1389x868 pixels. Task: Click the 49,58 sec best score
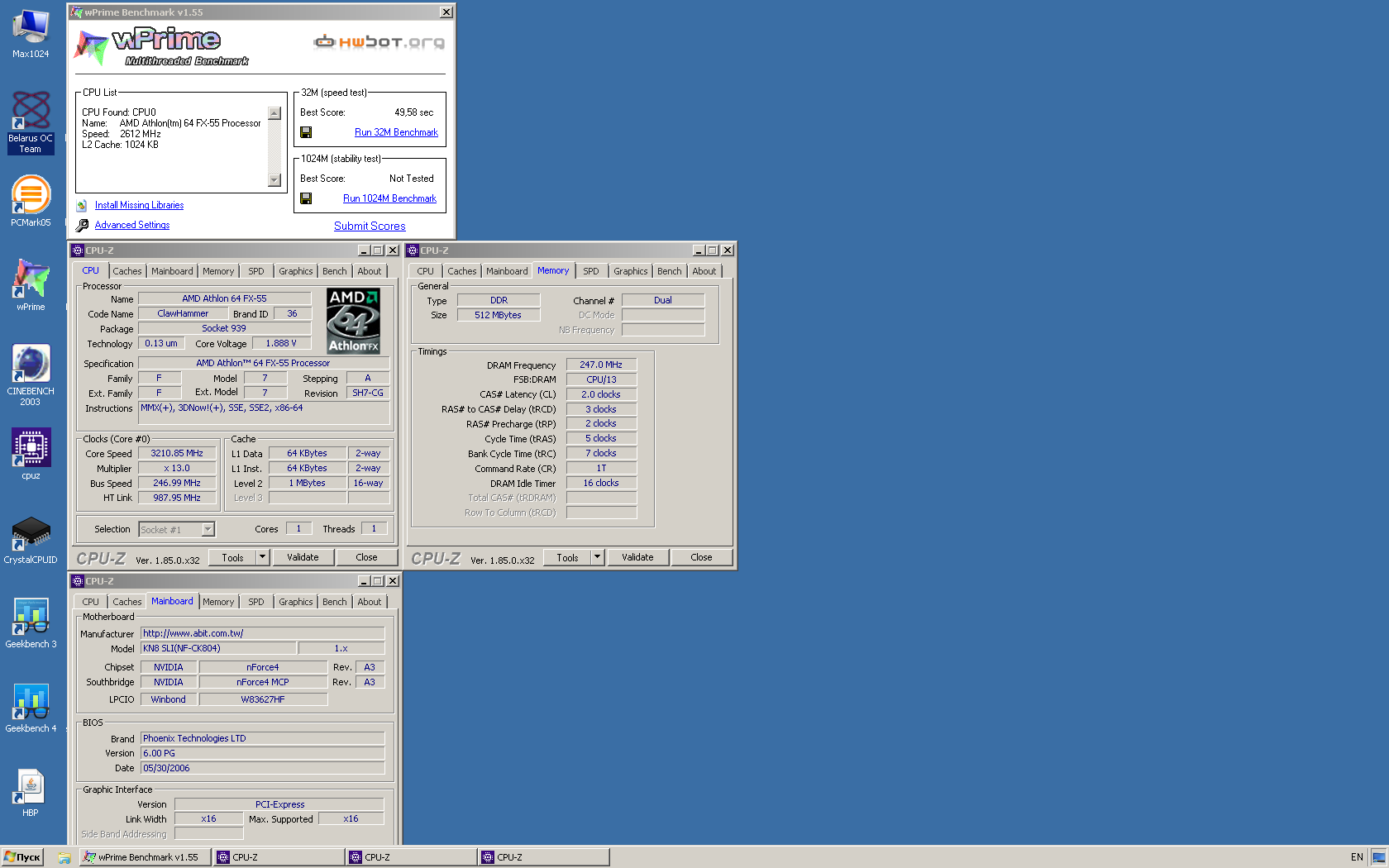click(x=413, y=112)
